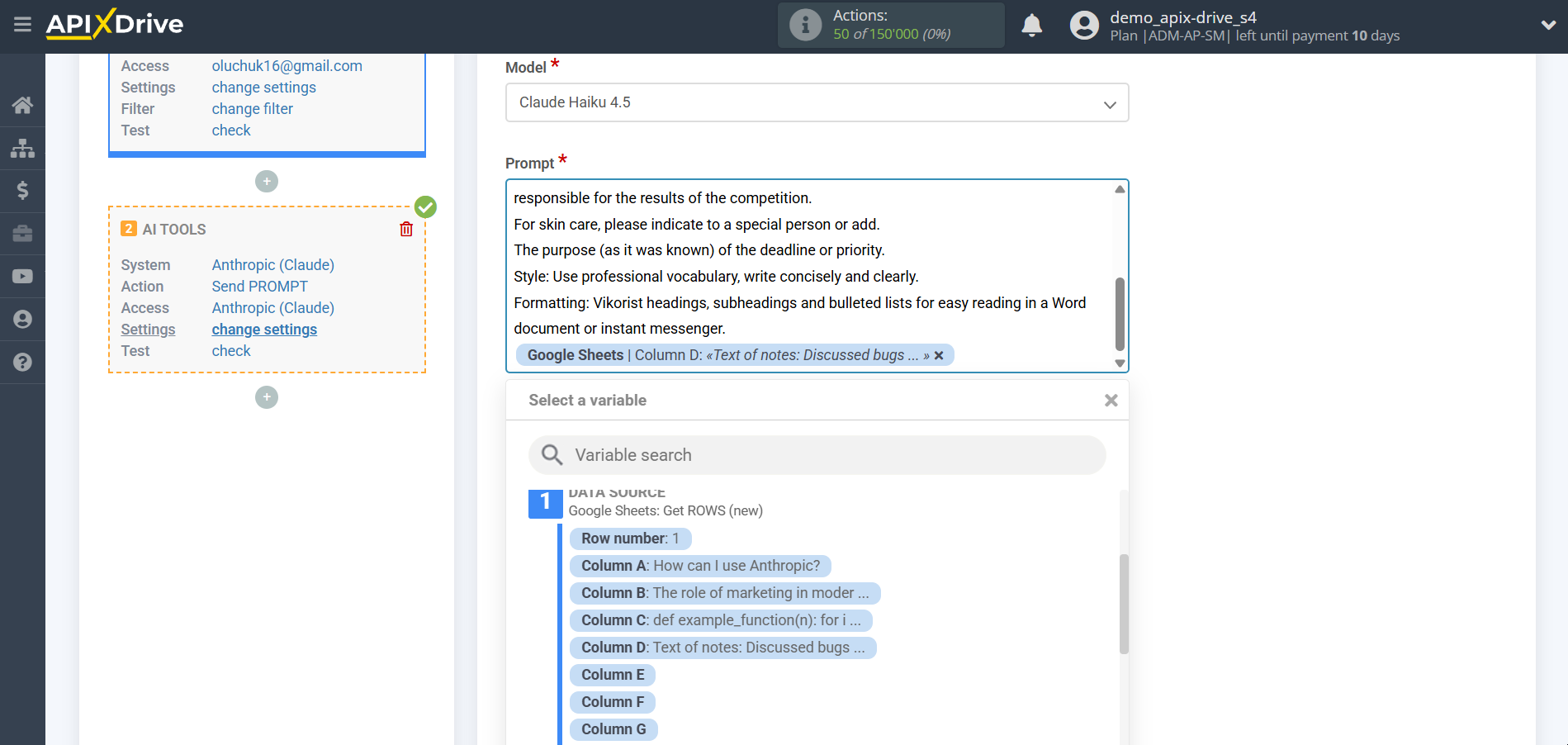Insert the Column E variable

[613, 675]
